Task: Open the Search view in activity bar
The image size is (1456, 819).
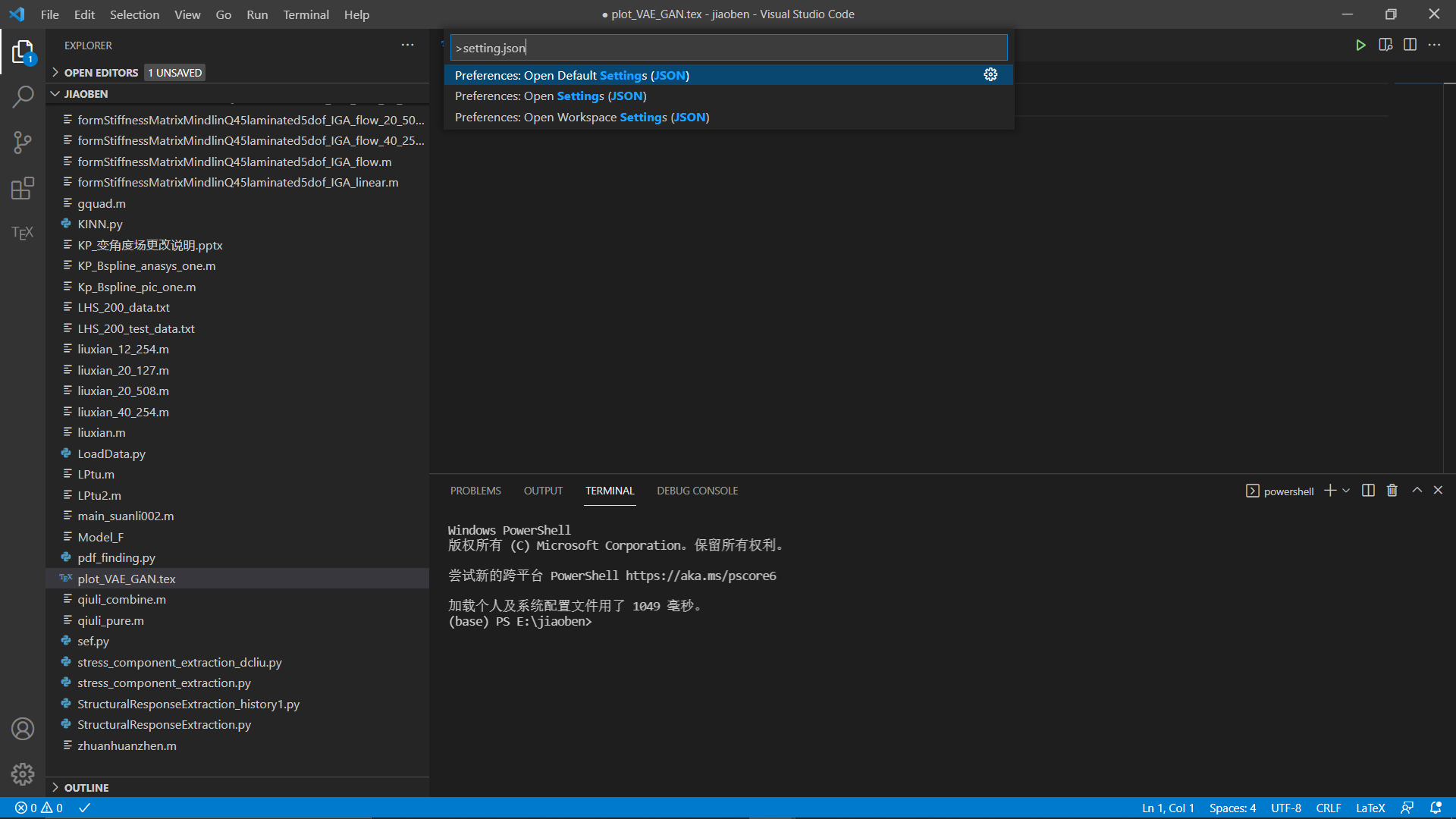Action: pos(23,97)
